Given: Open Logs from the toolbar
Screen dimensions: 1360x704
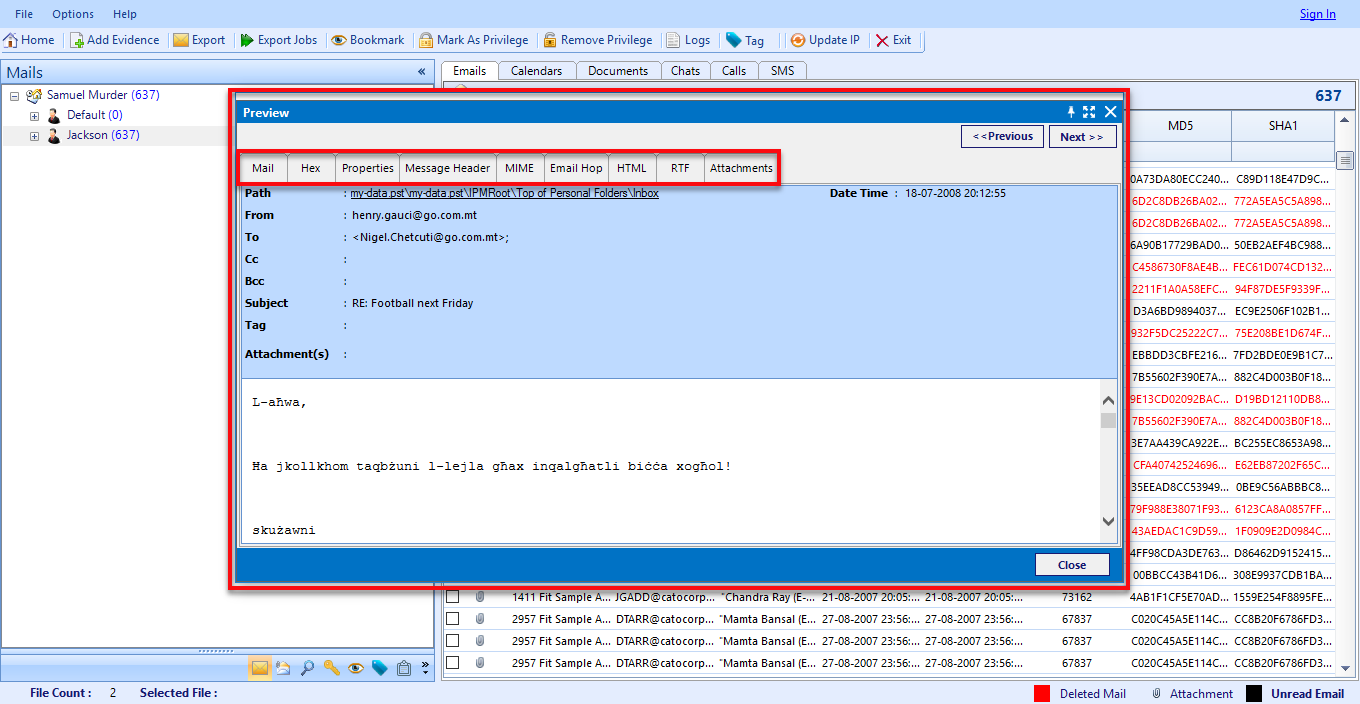Looking at the screenshot, I should [x=688, y=40].
